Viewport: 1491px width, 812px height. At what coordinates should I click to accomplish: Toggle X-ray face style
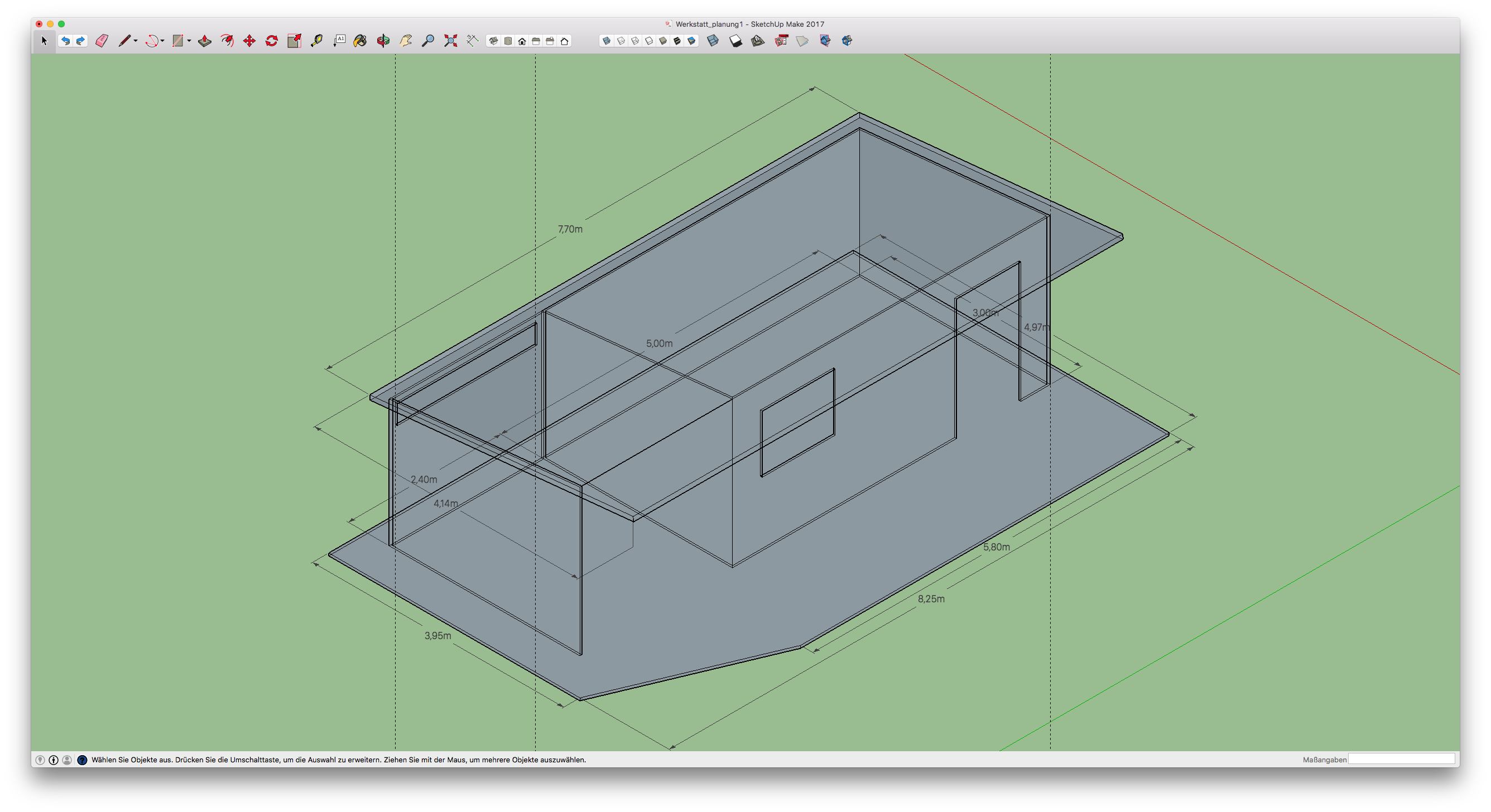(607, 41)
